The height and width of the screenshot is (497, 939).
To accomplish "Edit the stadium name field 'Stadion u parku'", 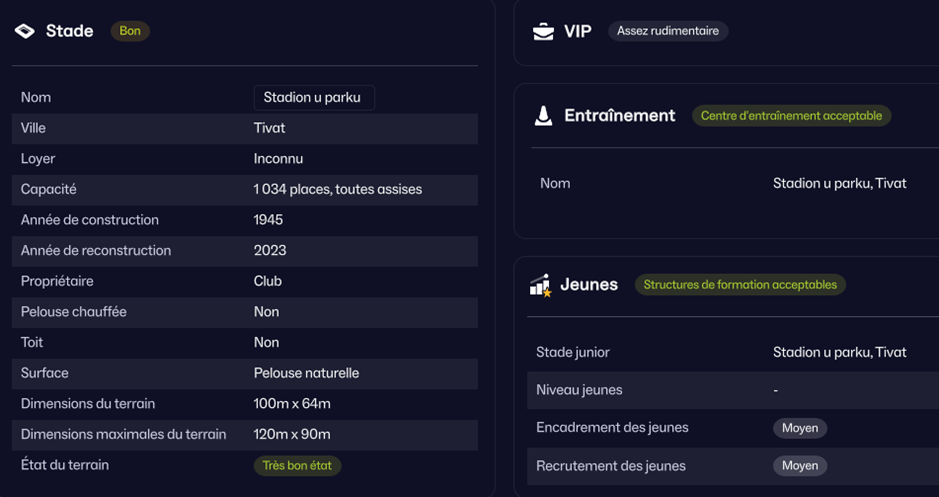I will tap(313, 97).
